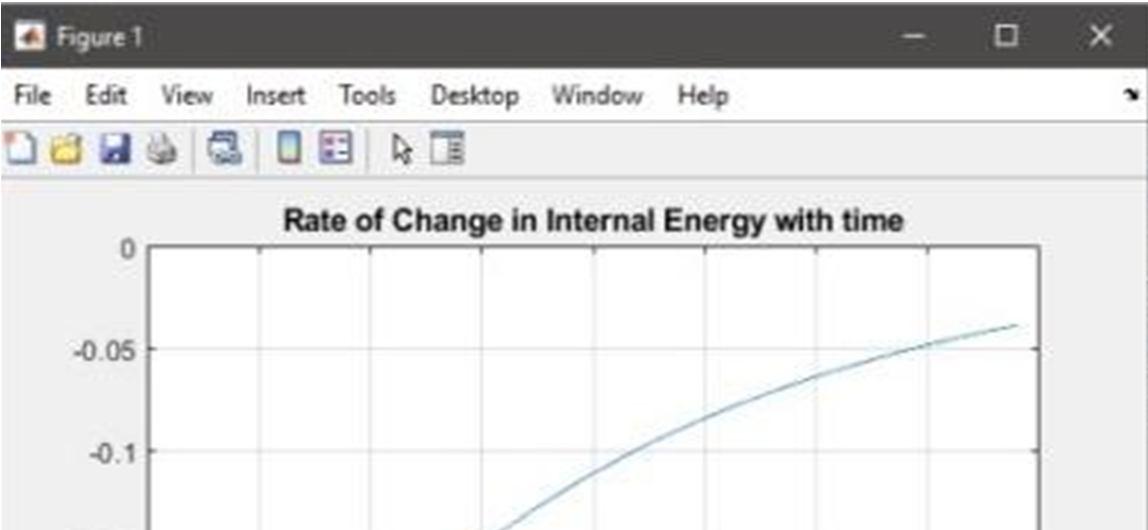Open the Help menu
This screenshot has height=530, width=1148.
coord(703,96)
